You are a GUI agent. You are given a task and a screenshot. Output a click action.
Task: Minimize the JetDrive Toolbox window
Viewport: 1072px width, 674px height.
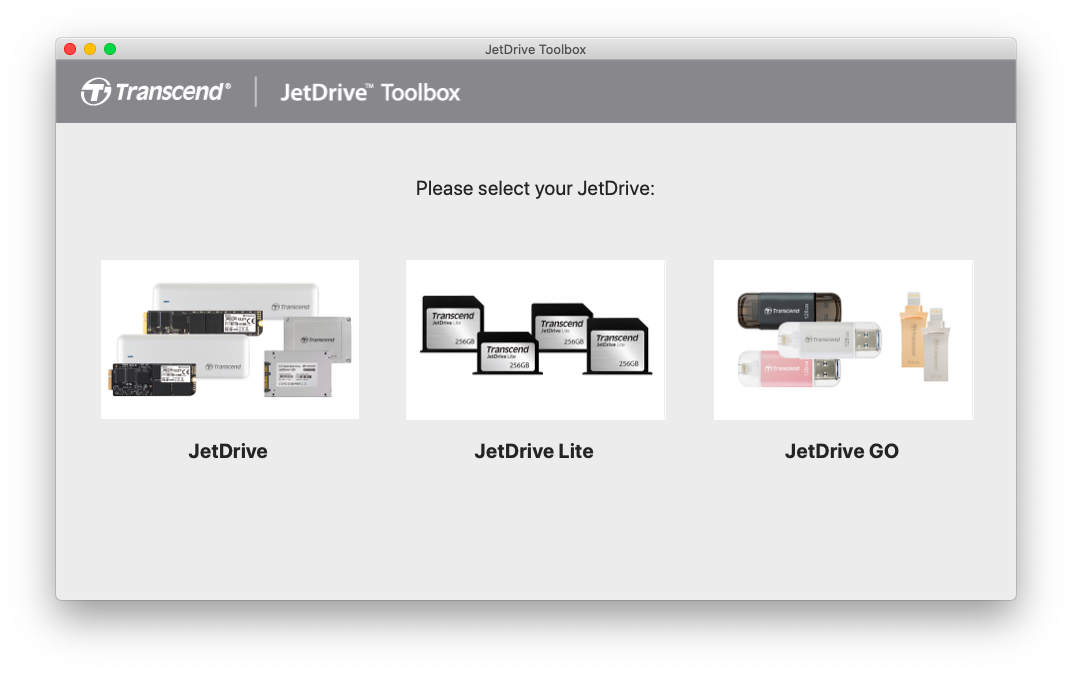tap(90, 49)
